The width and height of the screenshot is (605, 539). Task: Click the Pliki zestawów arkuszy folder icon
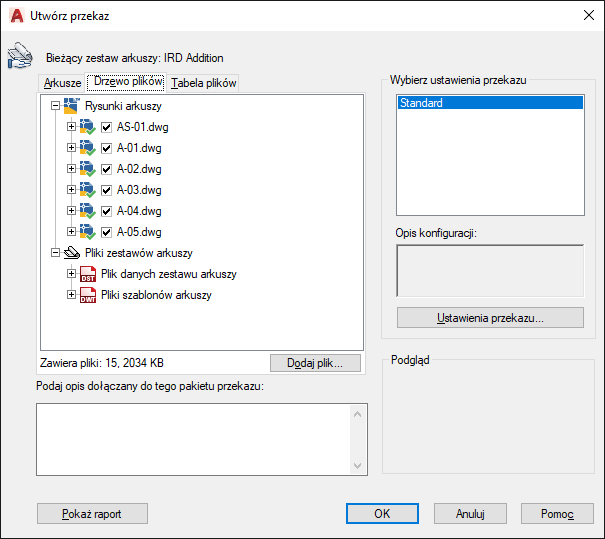click(71, 253)
